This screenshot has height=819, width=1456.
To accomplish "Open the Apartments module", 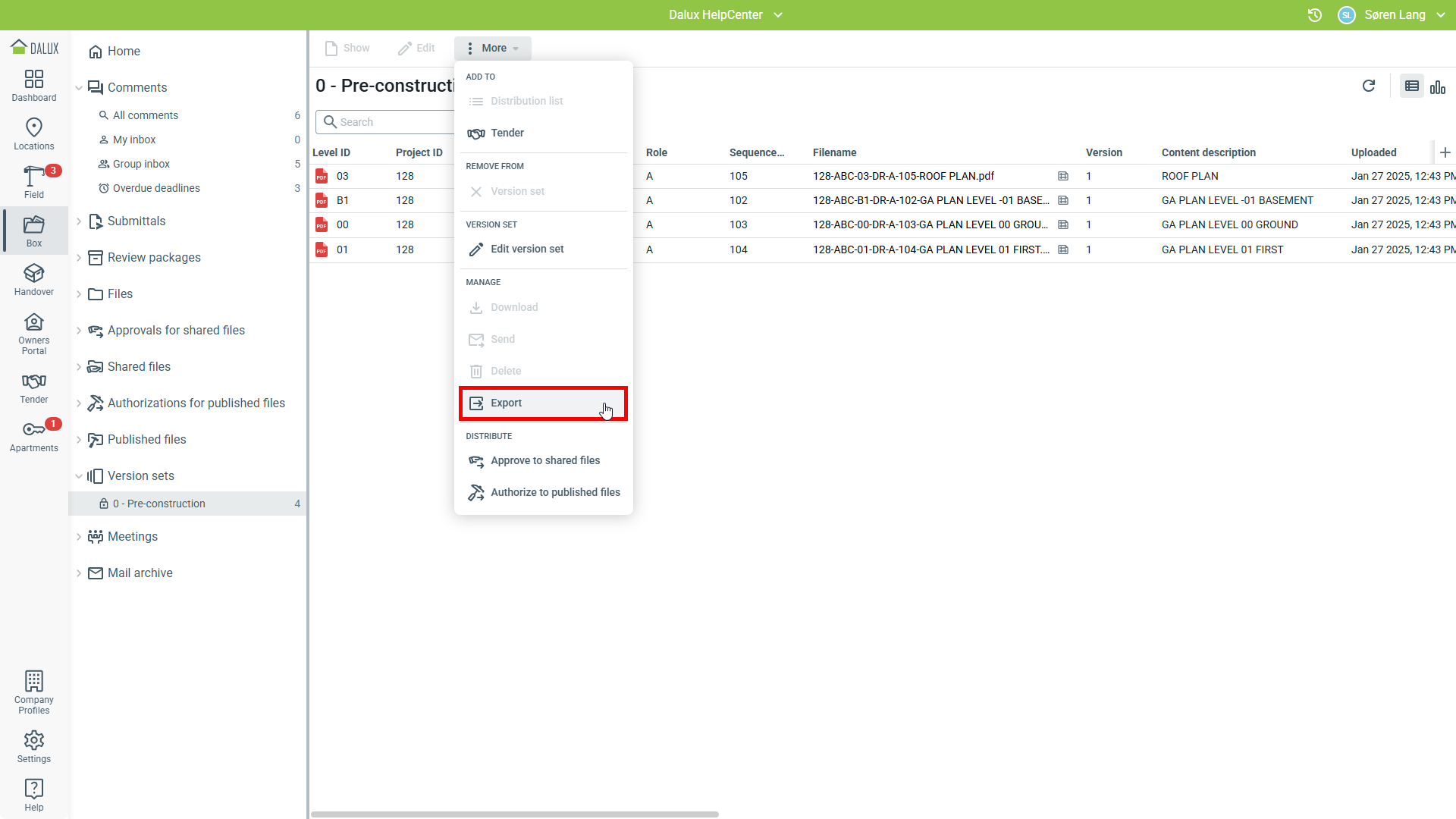I will pyautogui.click(x=34, y=436).
